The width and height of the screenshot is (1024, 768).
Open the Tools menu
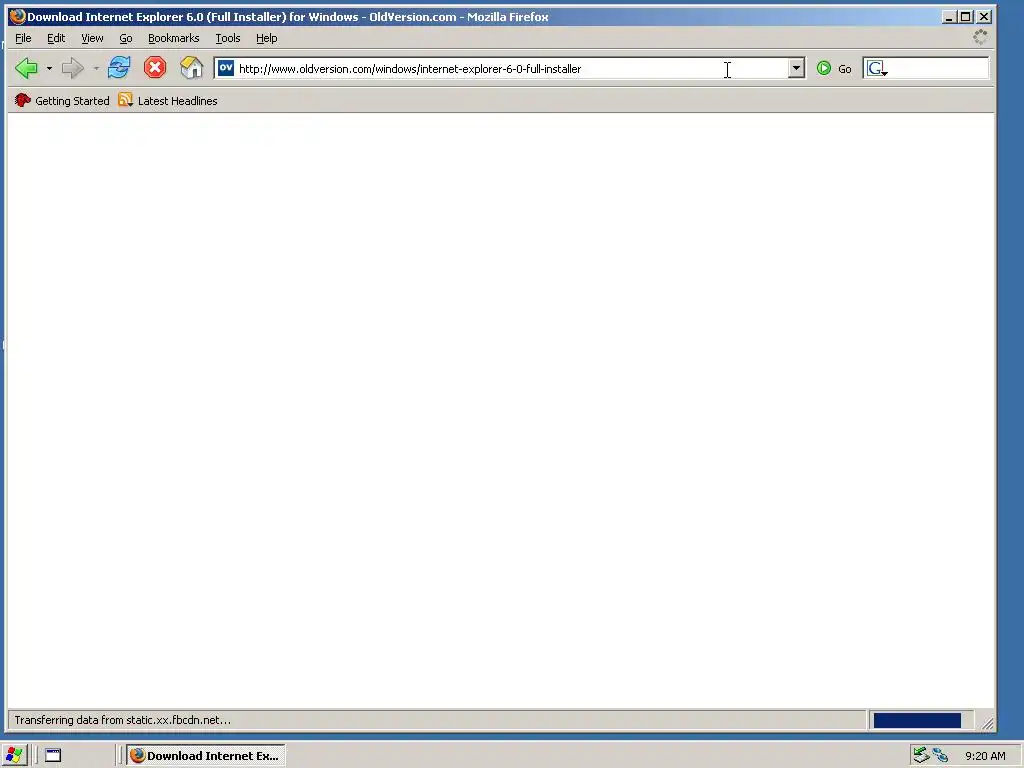pos(228,38)
